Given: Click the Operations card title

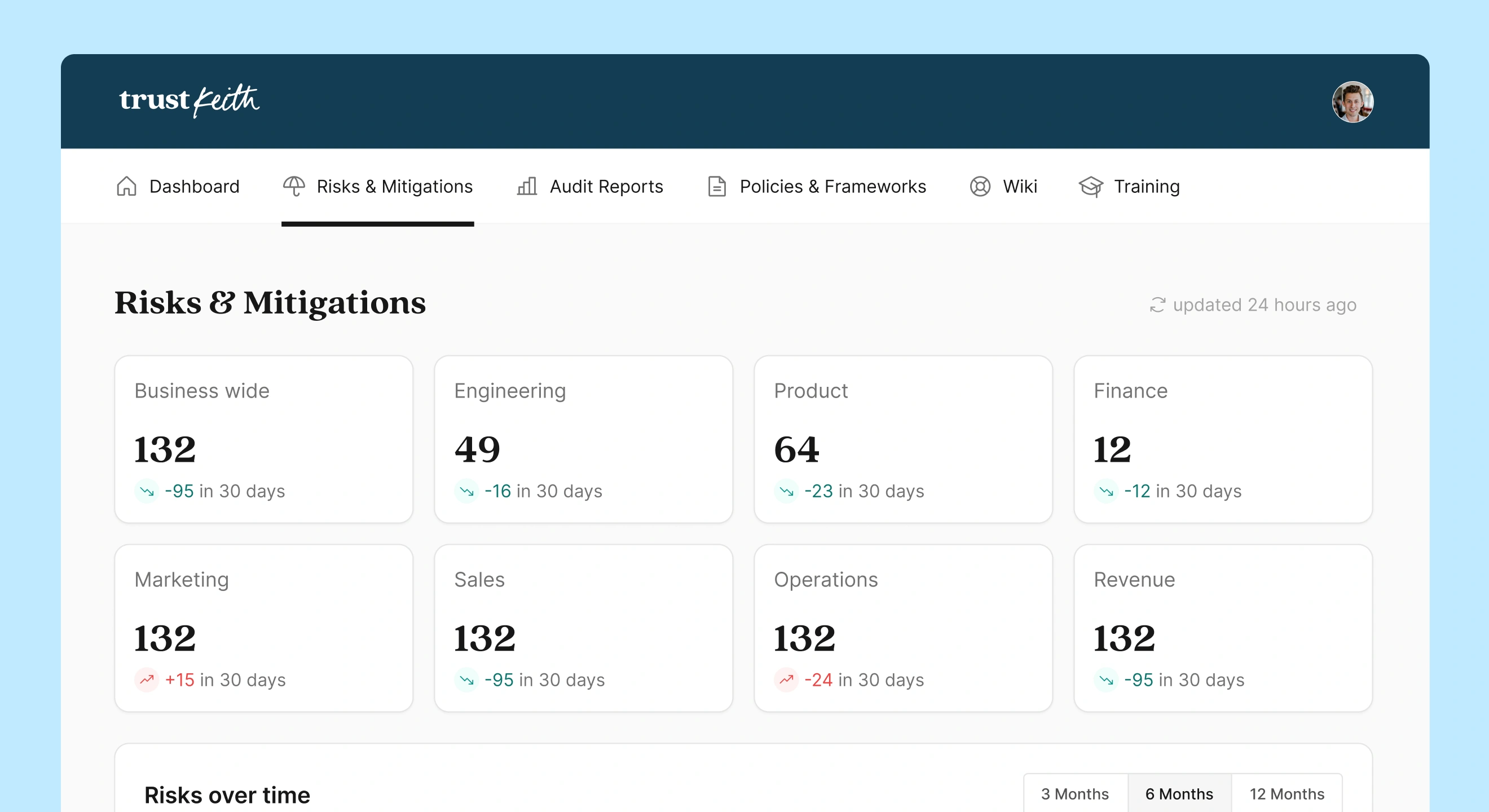Looking at the screenshot, I should (x=825, y=580).
